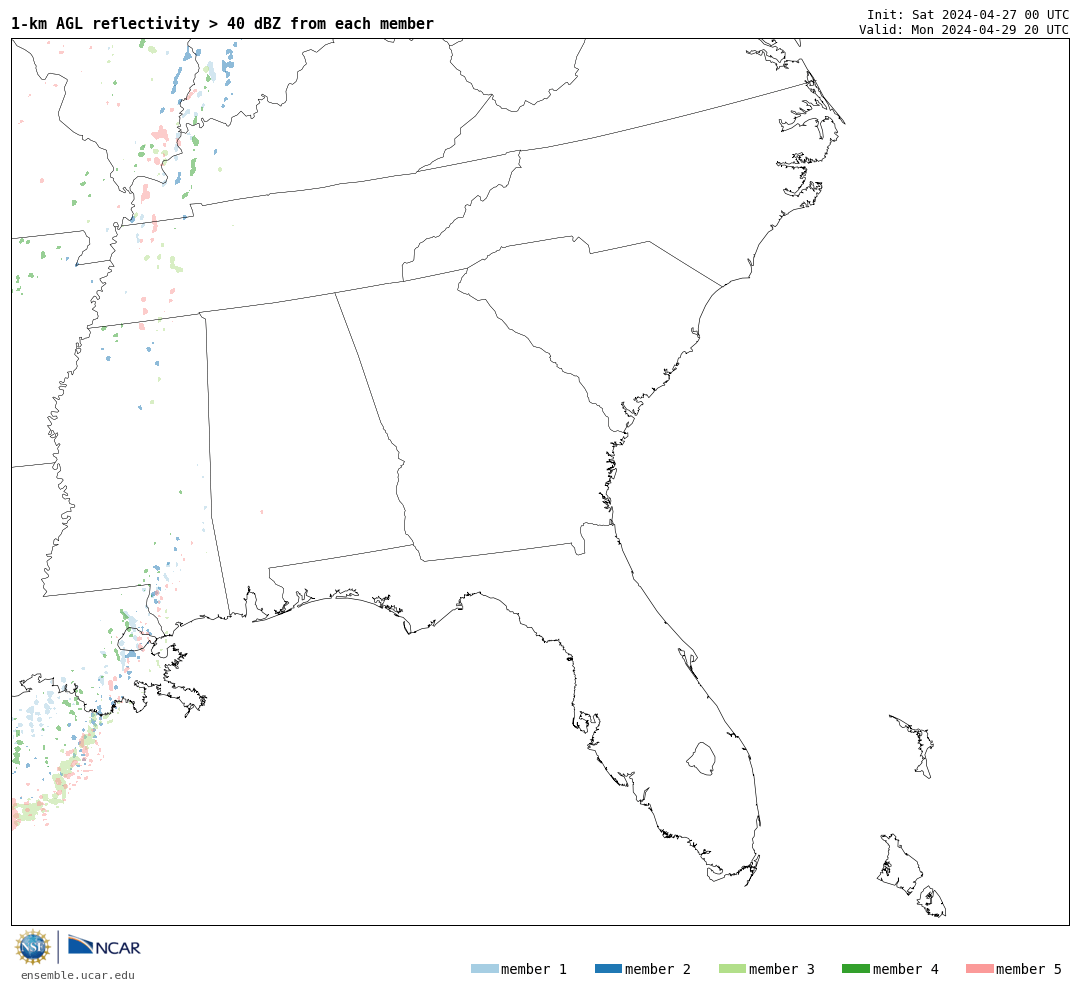Viewport: 1080px width, 988px height.
Task: Select the 'member 4' legend label
Action: pos(905,969)
